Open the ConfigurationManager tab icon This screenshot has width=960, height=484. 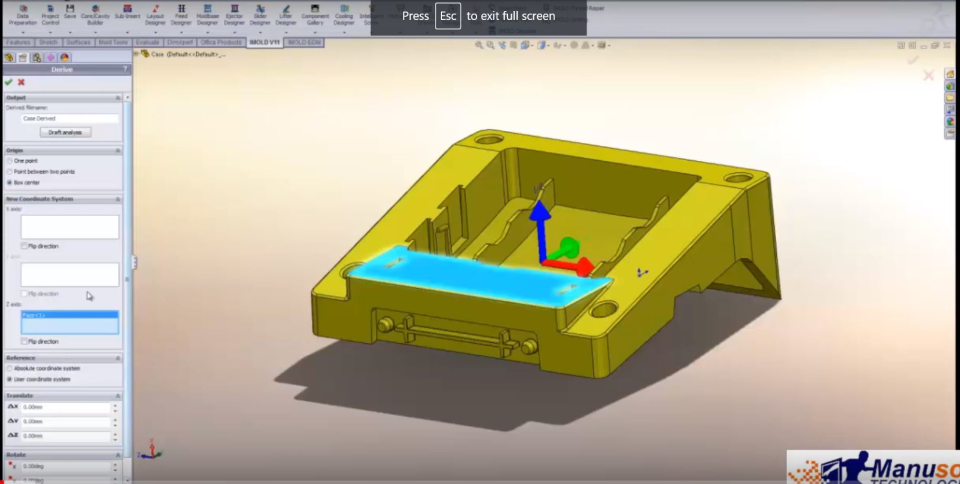37,58
